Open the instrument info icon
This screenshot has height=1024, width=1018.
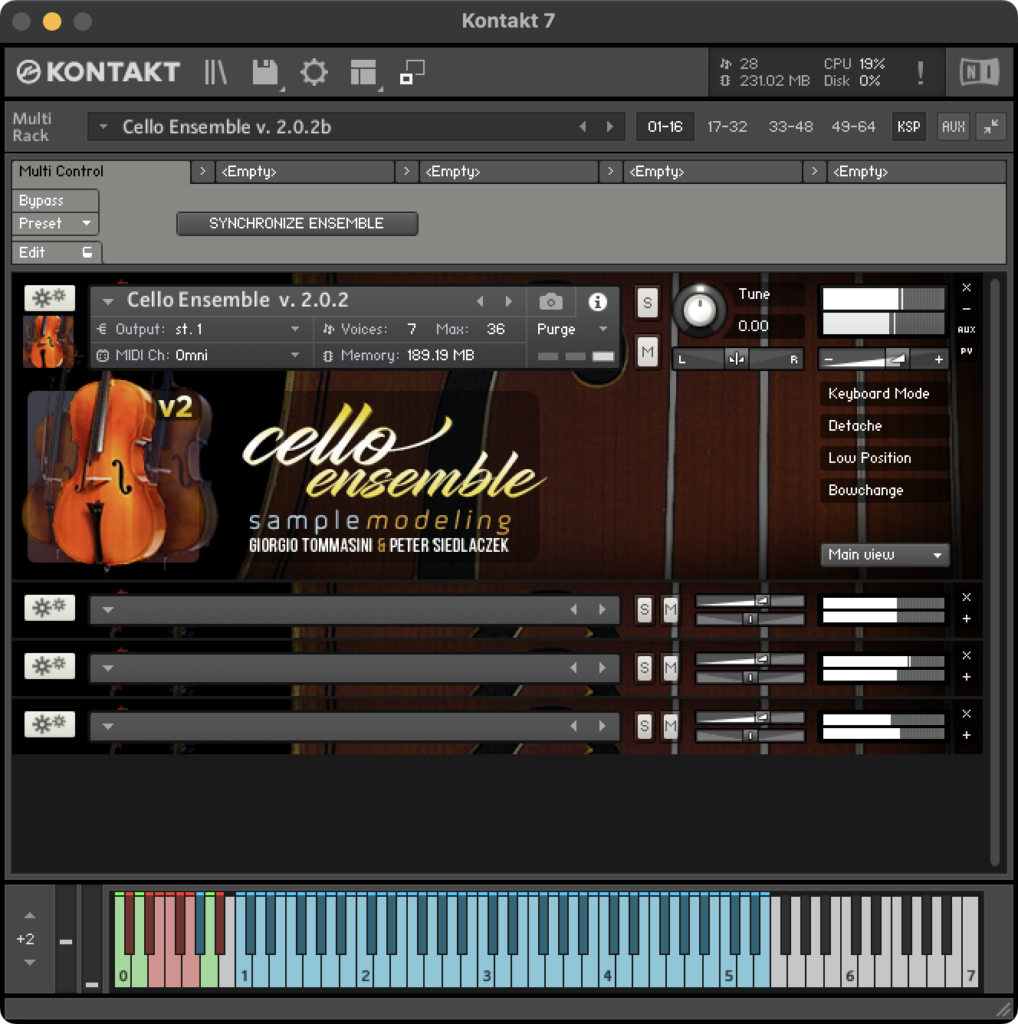pyautogui.click(x=597, y=302)
